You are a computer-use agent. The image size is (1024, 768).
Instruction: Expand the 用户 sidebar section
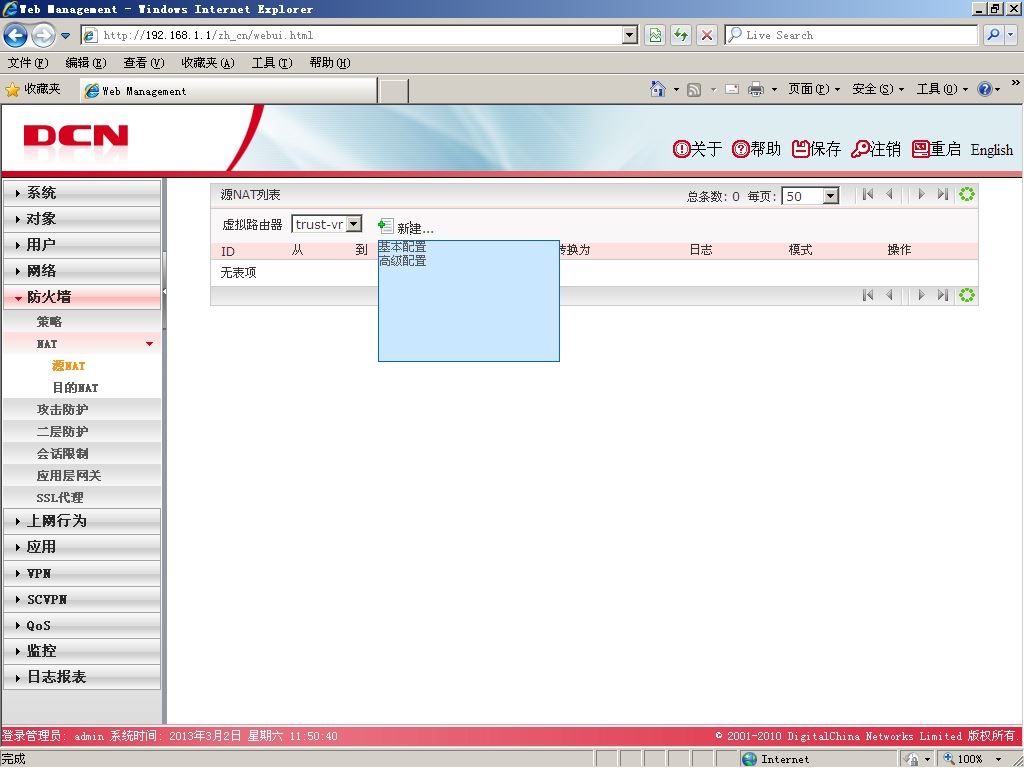[x=82, y=245]
